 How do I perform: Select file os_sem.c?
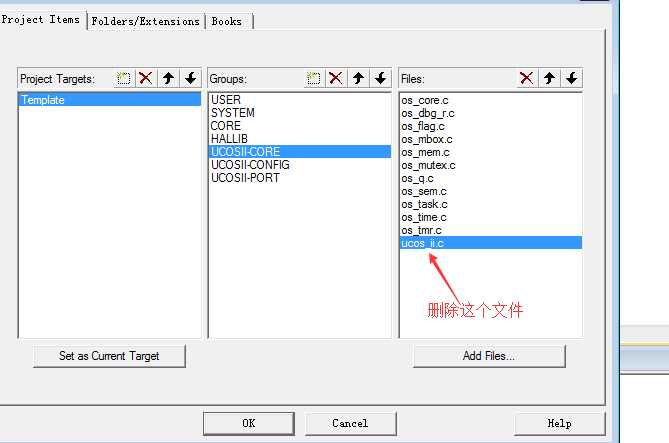[x=491, y=191]
